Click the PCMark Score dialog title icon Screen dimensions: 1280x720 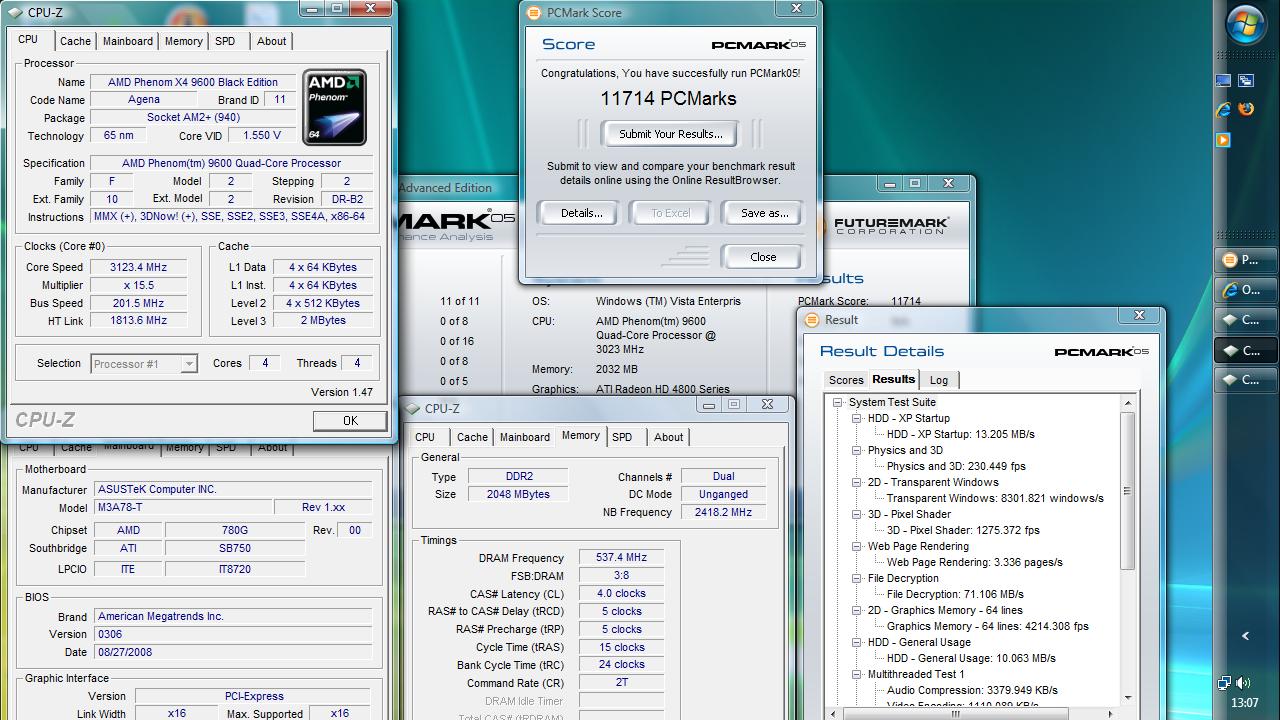click(x=534, y=13)
